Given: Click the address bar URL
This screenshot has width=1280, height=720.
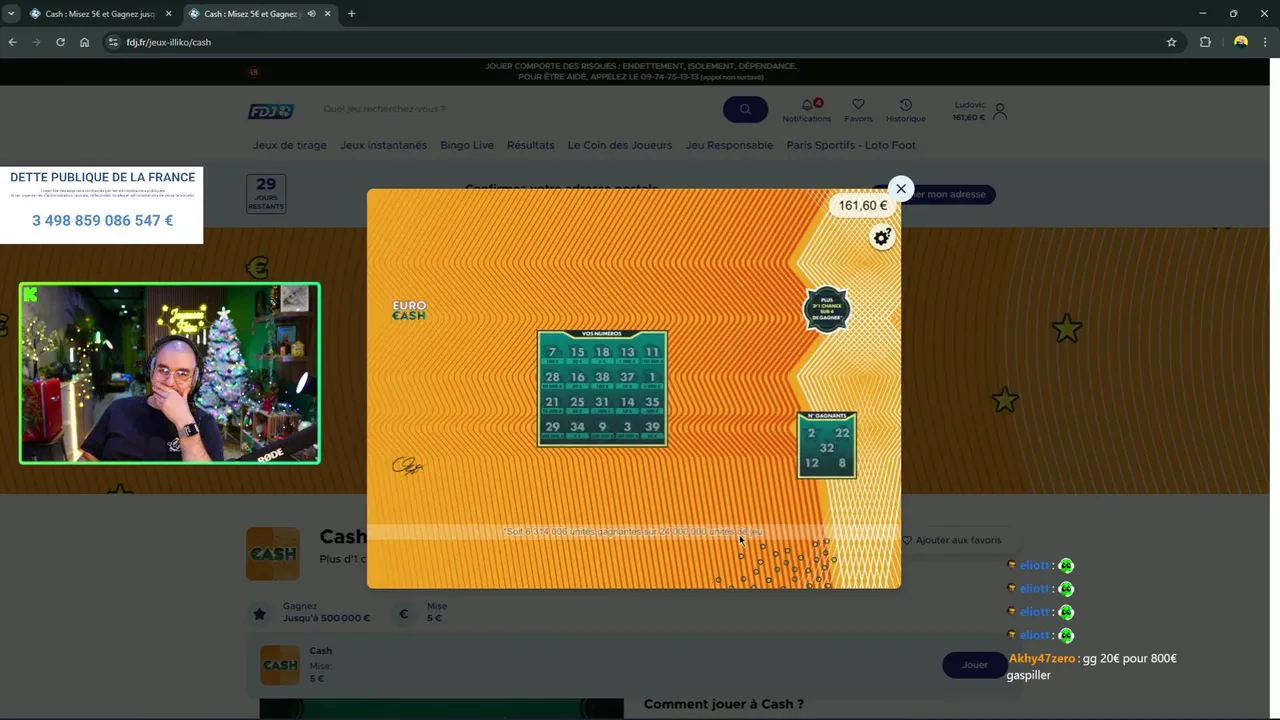Looking at the screenshot, I should pos(168,42).
